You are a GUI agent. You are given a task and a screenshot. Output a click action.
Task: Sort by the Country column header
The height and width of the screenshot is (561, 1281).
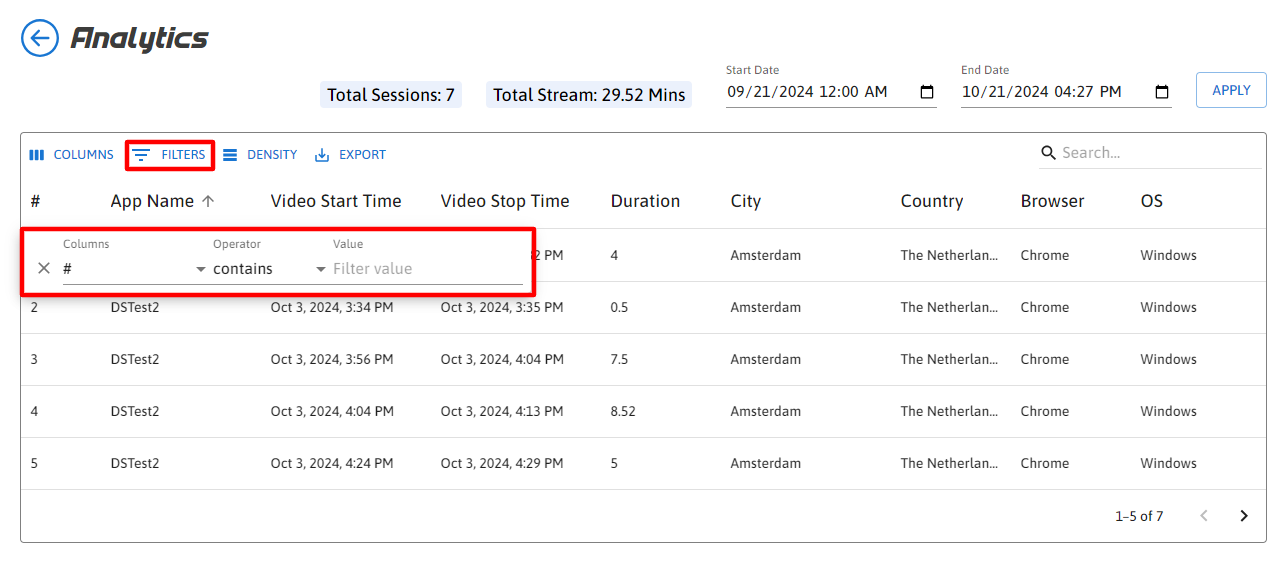(931, 201)
